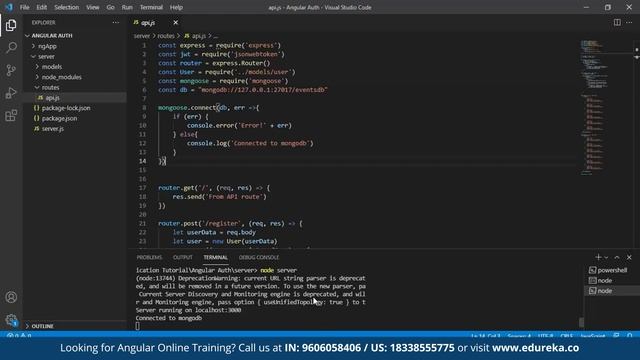Select the powershell terminal instance

coord(608,270)
